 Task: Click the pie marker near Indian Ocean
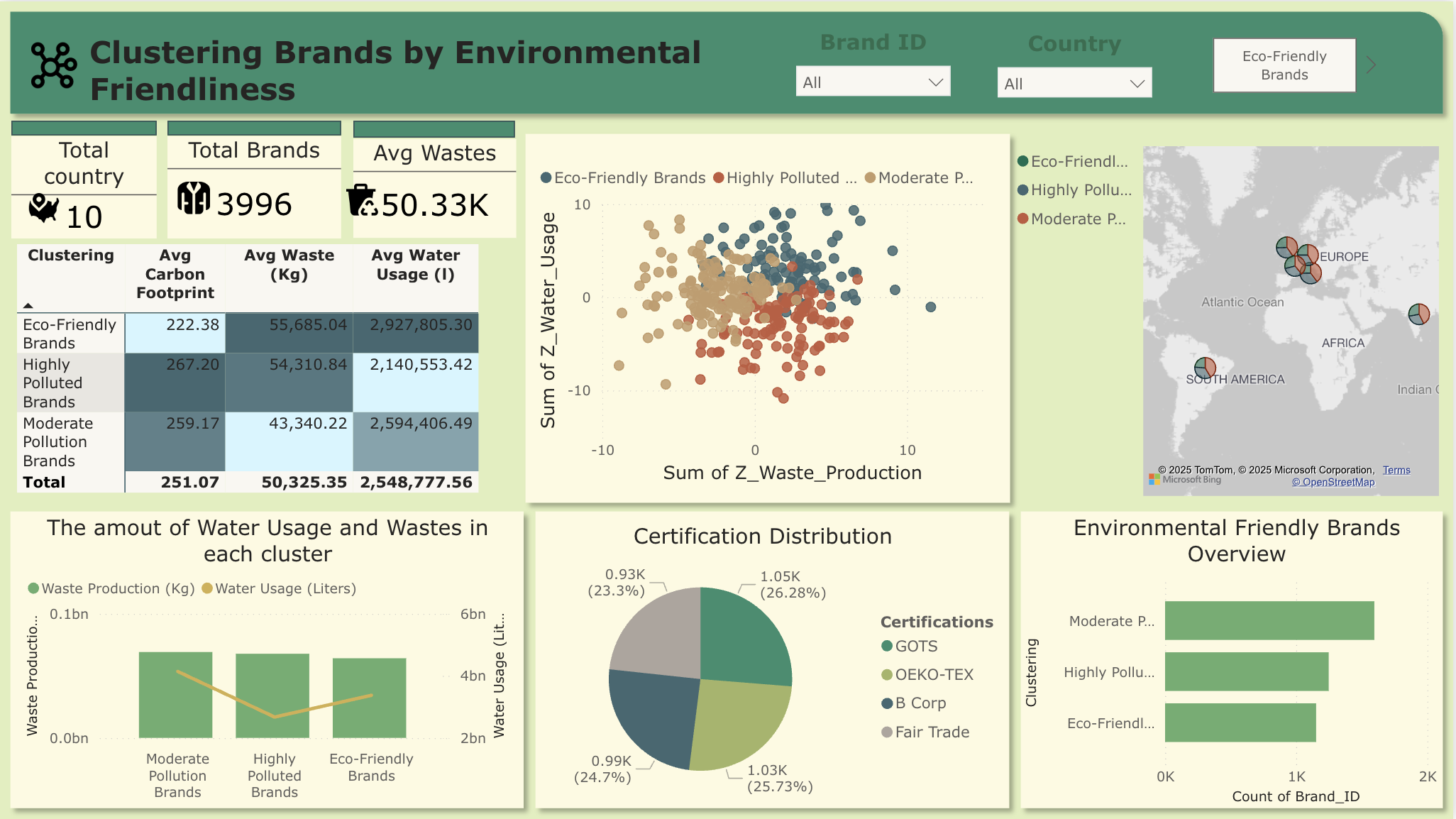pyautogui.click(x=1418, y=314)
